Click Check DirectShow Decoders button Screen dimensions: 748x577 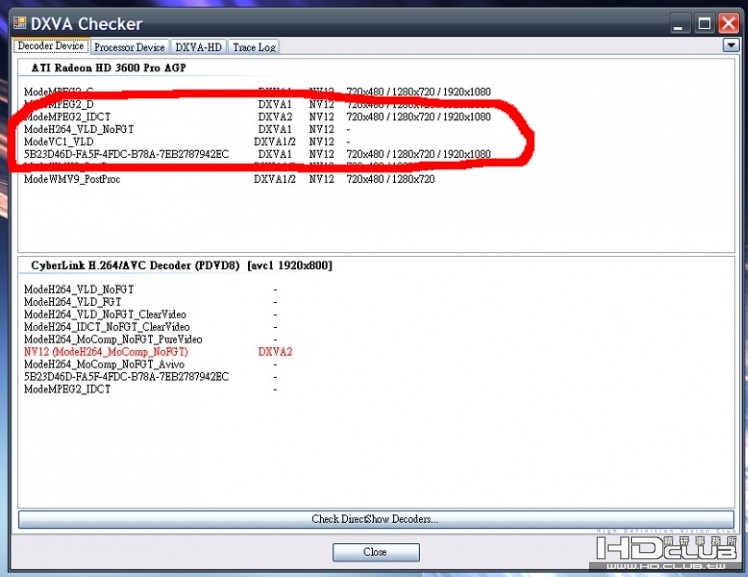click(375, 519)
